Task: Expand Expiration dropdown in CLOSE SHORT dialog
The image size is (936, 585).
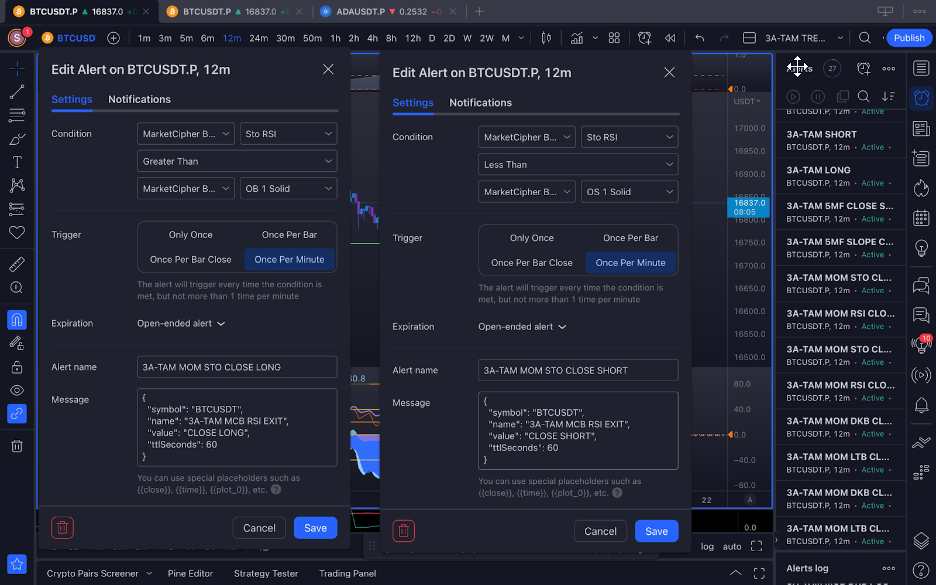Action: 522,327
